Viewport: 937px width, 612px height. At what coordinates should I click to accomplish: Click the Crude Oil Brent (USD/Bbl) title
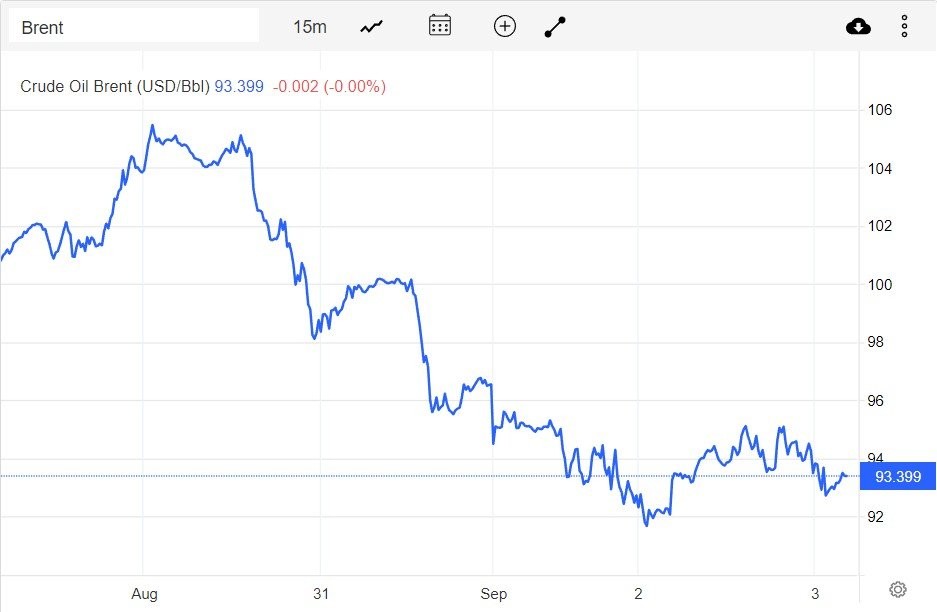point(115,87)
